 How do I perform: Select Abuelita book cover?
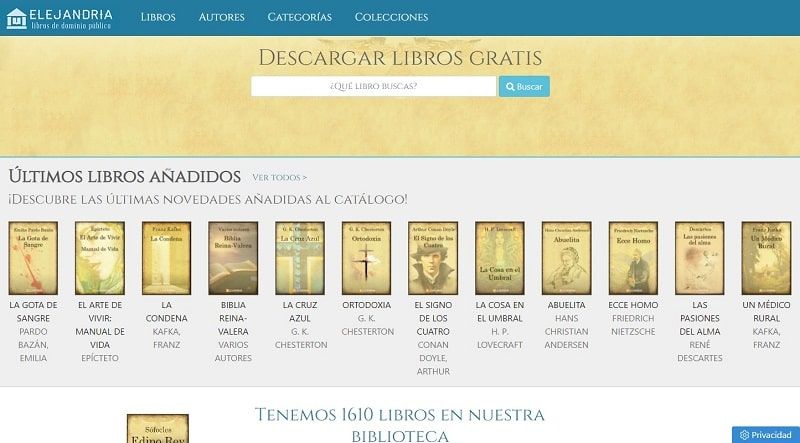(566, 258)
